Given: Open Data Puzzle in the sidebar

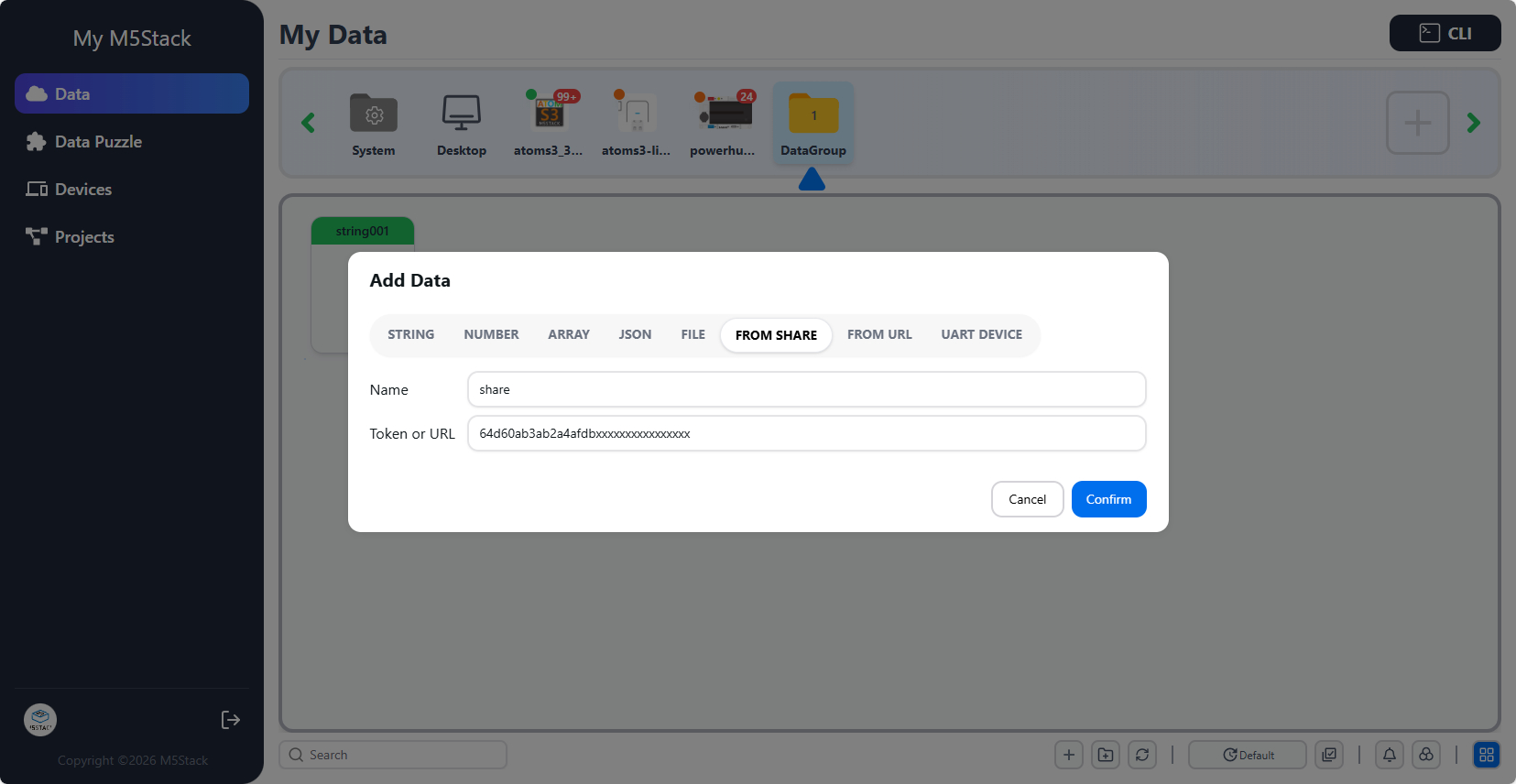Looking at the screenshot, I should (98, 142).
